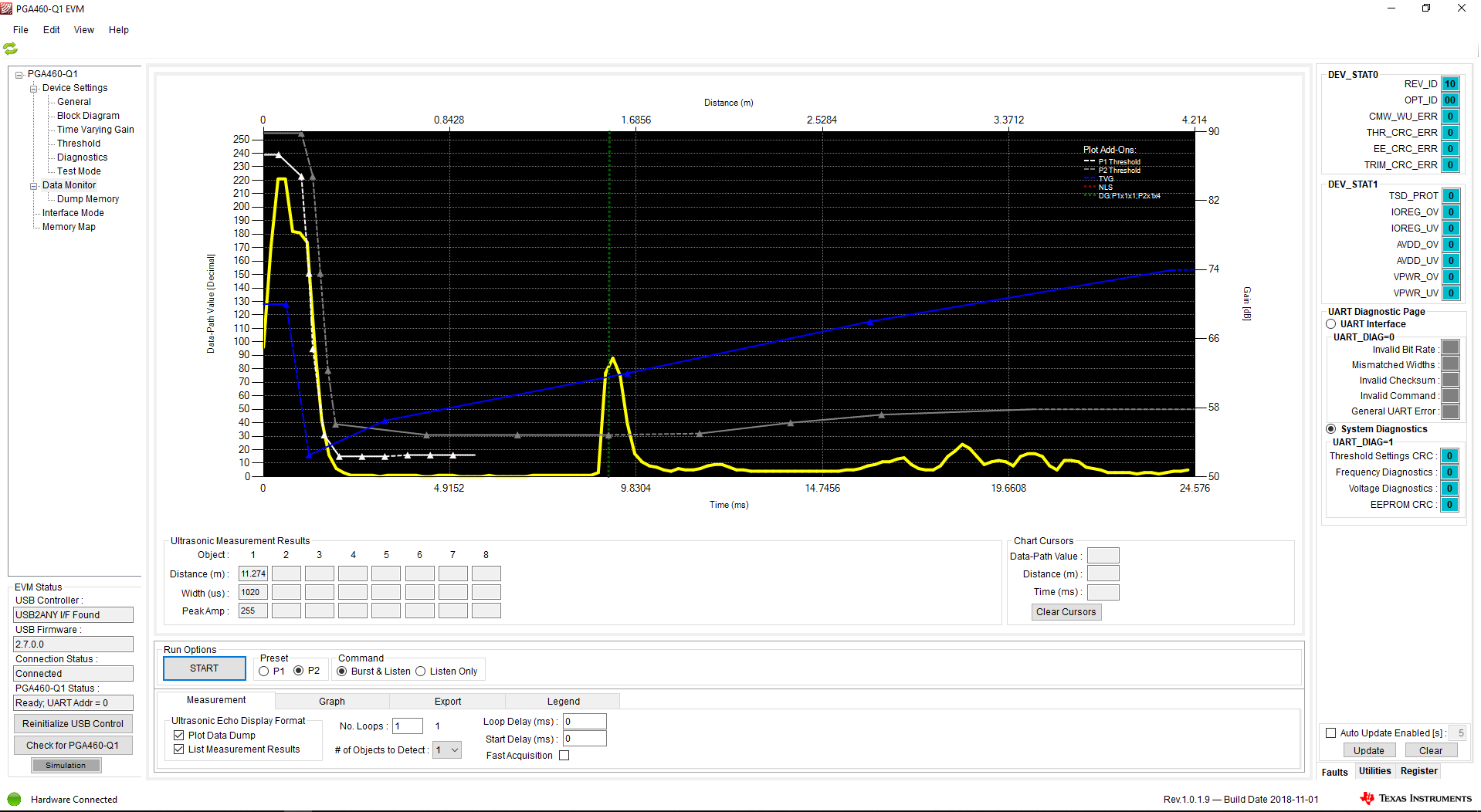Image resolution: width=1481 pixels, height=812 pixels.
Task: Click the Simulation button
Action: click(66, 766)
